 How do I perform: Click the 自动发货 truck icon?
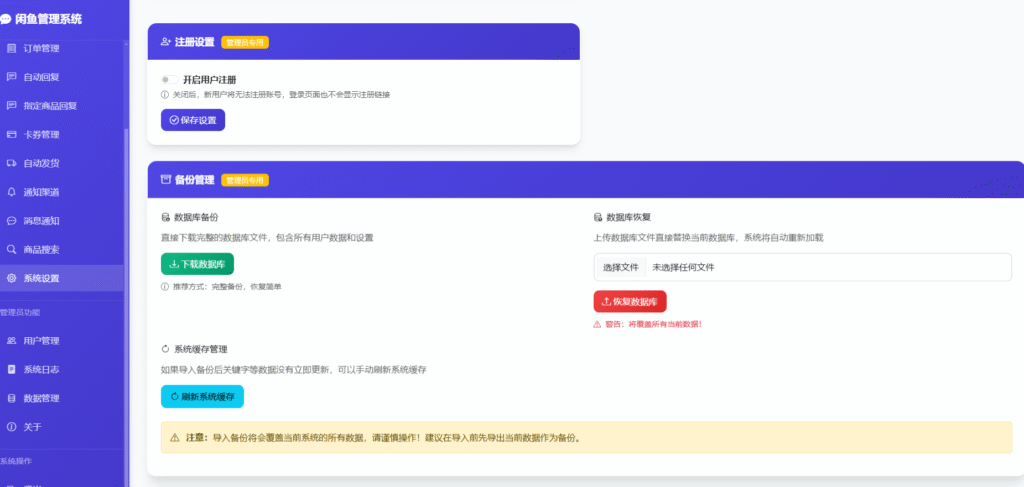[11, 163]
